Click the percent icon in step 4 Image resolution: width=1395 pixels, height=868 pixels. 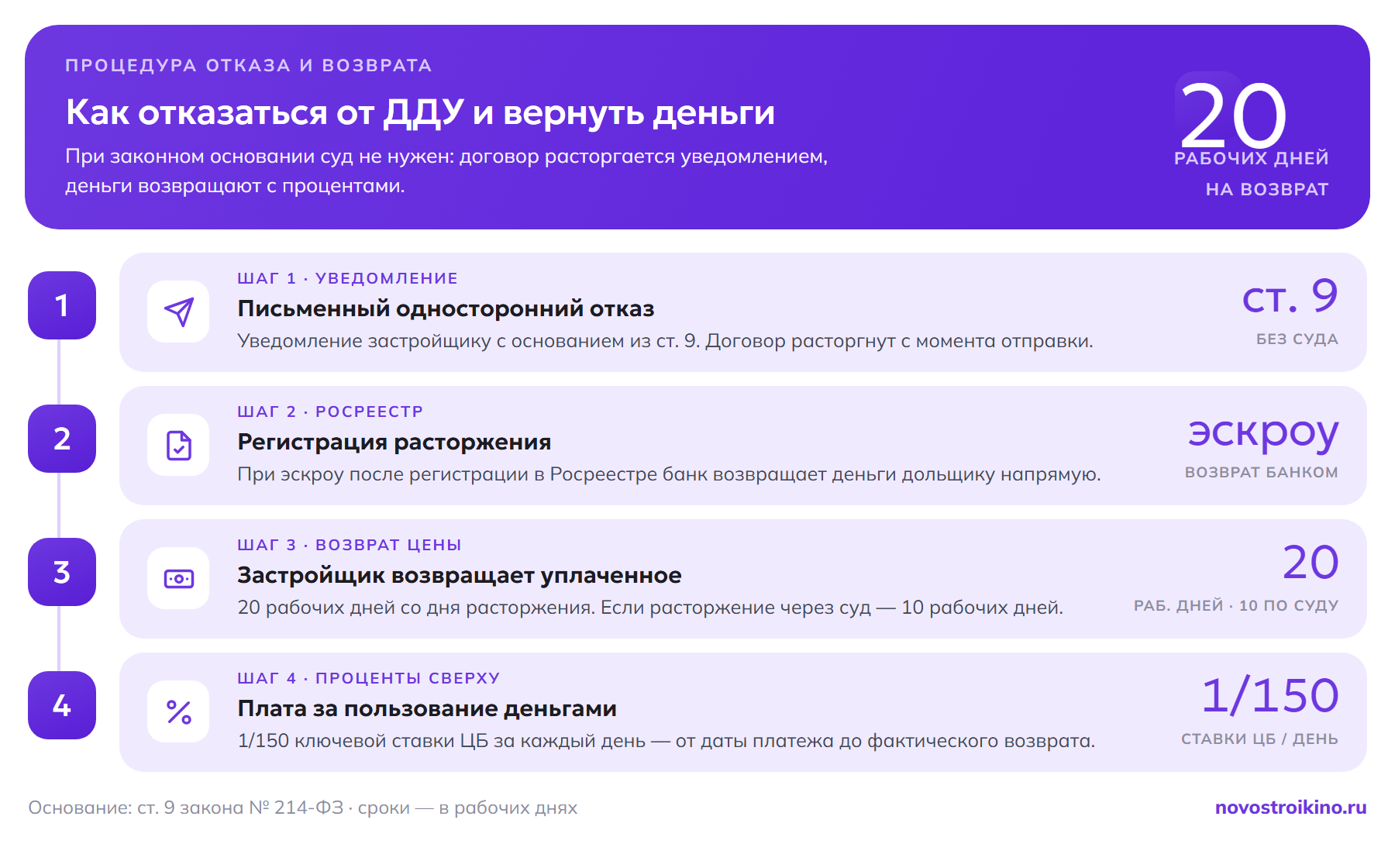178,711
